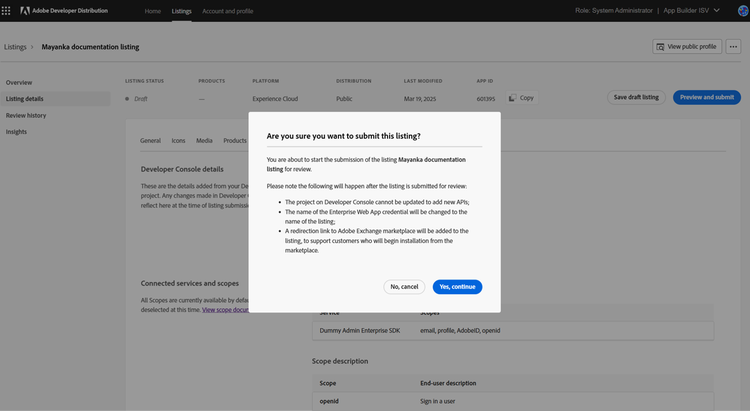The width and height of the screenshot is (750, 413).
Task: Confirm with Yes, continue button
Action: (x=457, y=287)
